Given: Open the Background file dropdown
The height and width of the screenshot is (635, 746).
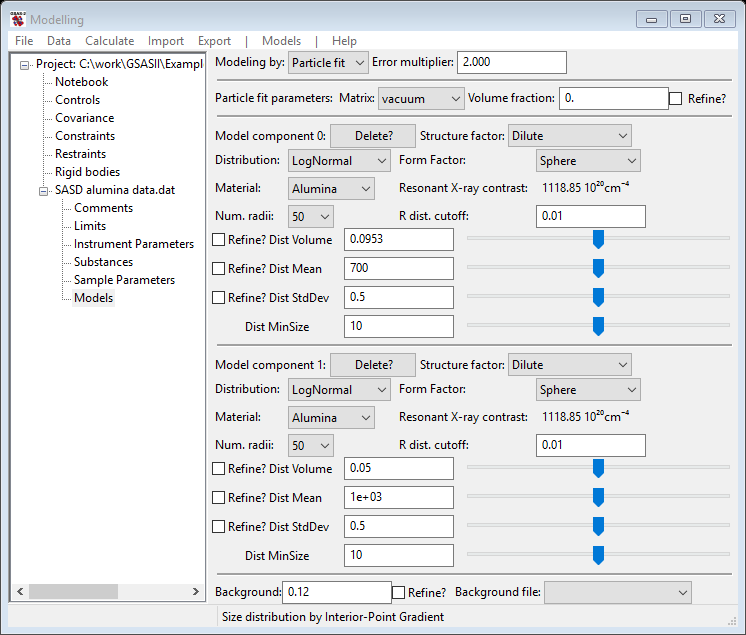Looking at the screenshot, I should coord(618,593).
